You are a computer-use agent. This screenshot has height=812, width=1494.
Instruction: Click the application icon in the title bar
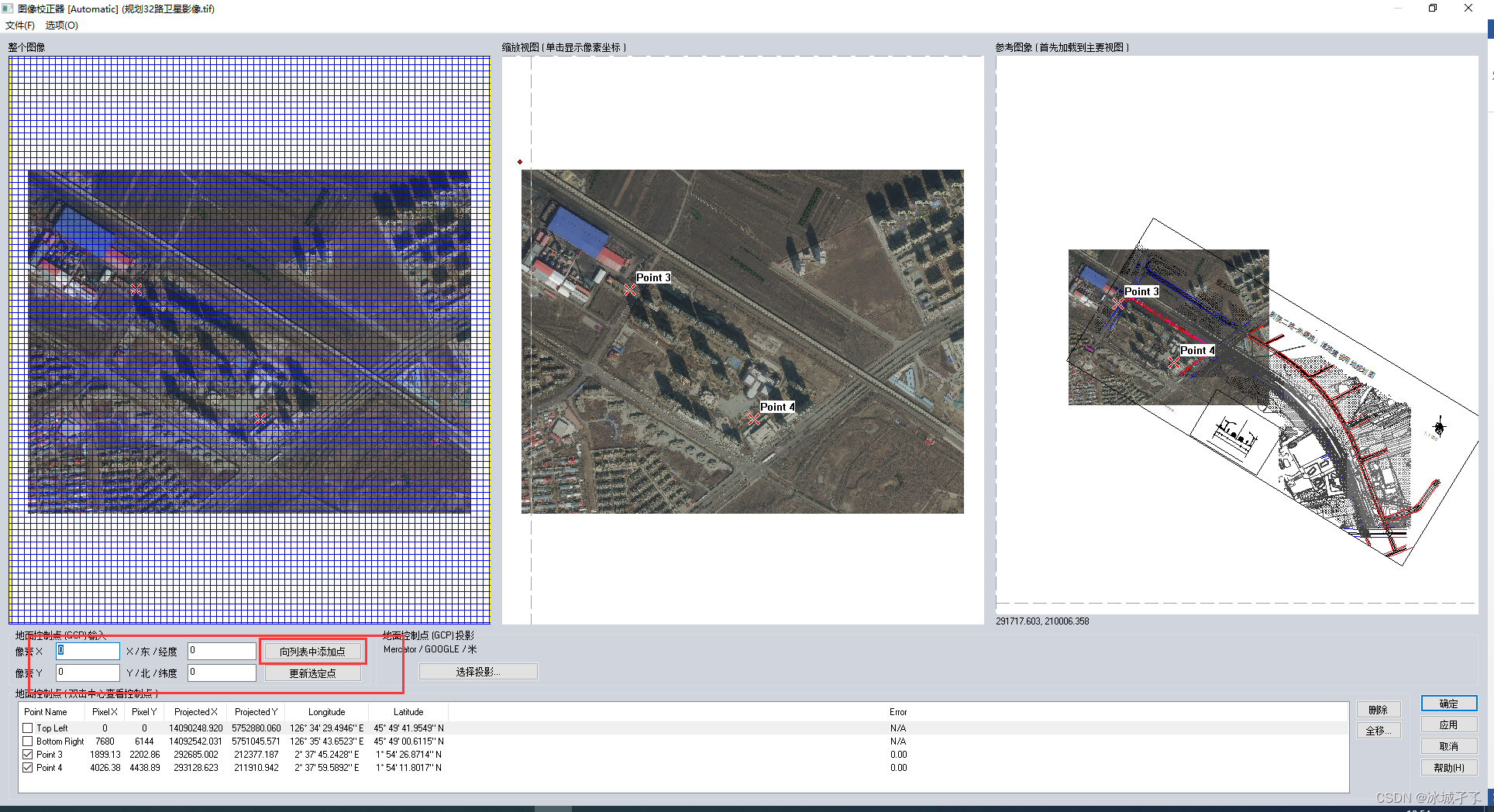point(7,9)
